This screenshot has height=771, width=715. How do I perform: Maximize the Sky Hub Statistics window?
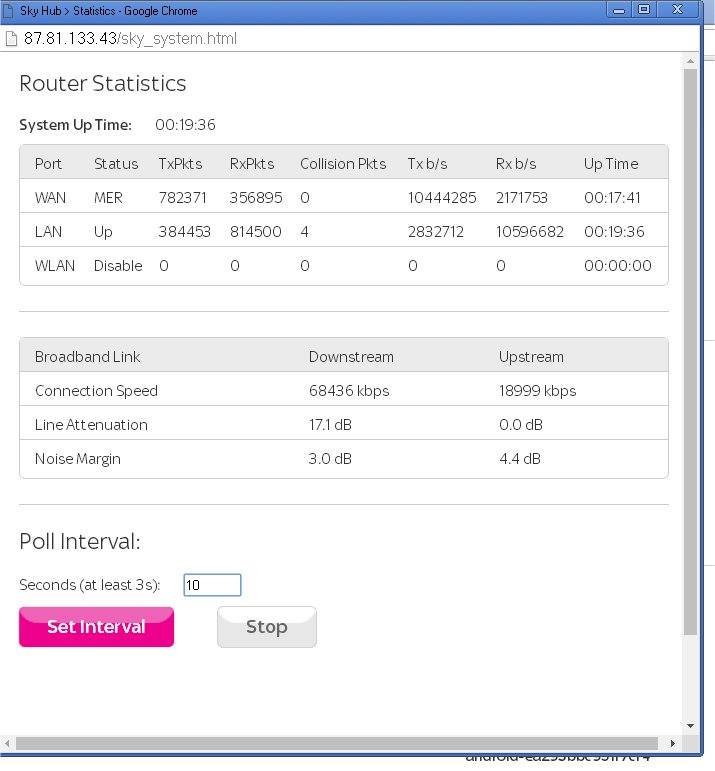coord(644,9)
